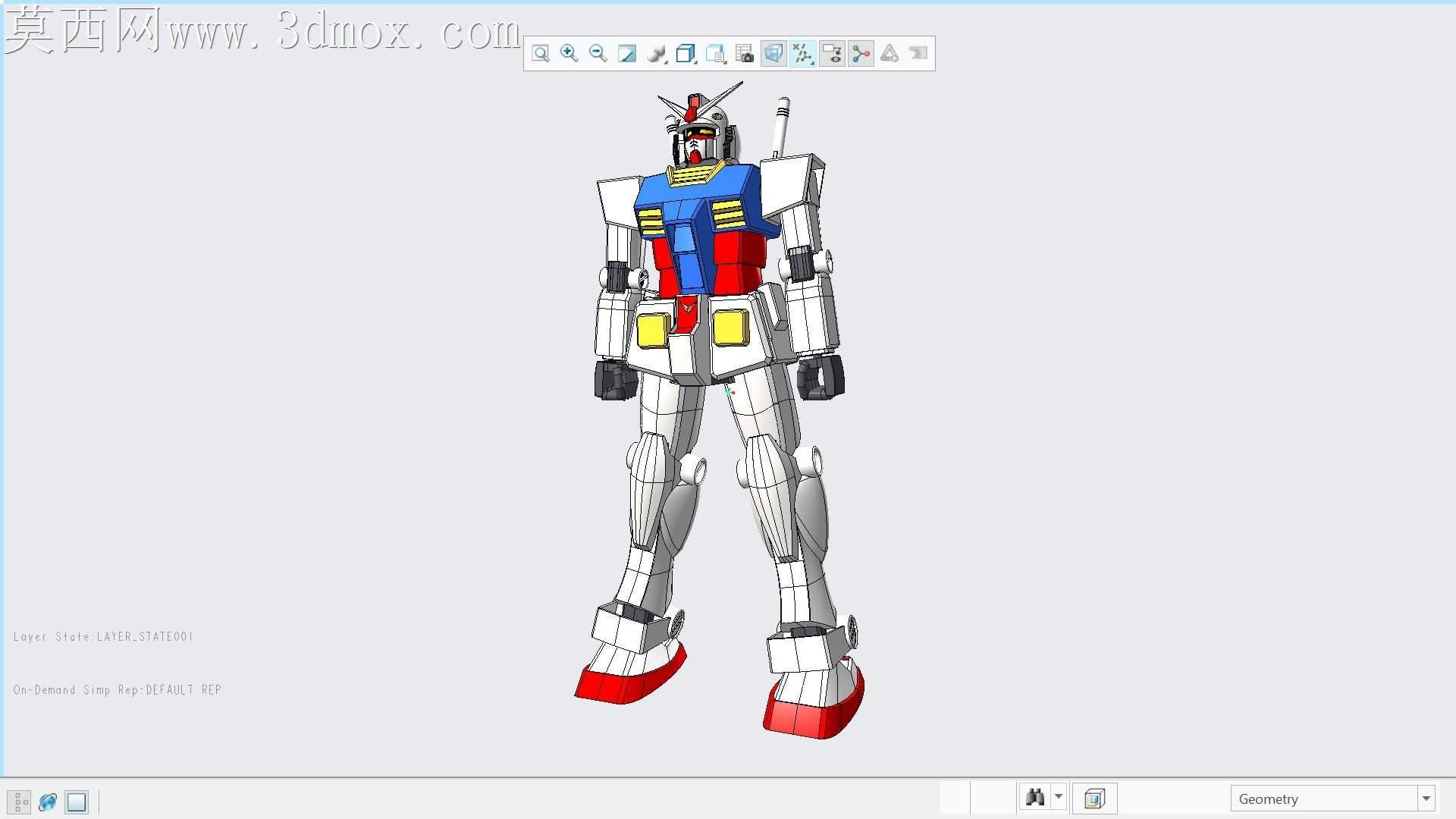
Task: Click the On-Demand Simp Rep:DEFAULT REP text
Action: tap(118, 690)
